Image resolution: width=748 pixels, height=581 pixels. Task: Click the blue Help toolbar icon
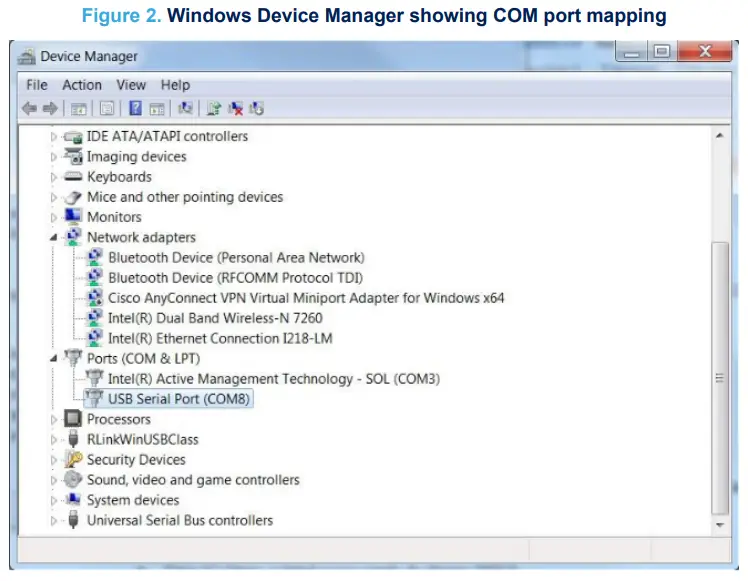[135, 108]
